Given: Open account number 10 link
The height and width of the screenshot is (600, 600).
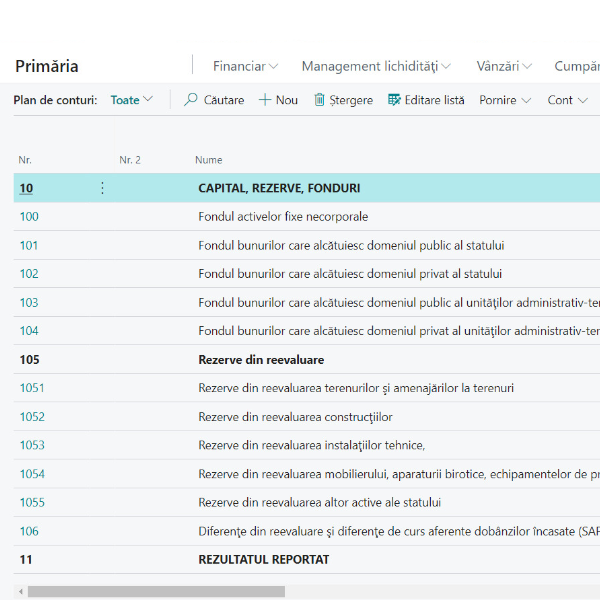Looking at the screenshot, I should tap(26, 188).
